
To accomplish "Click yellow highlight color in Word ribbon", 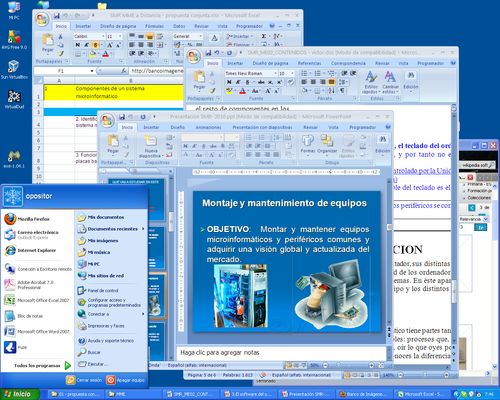I will click(229, 91).
